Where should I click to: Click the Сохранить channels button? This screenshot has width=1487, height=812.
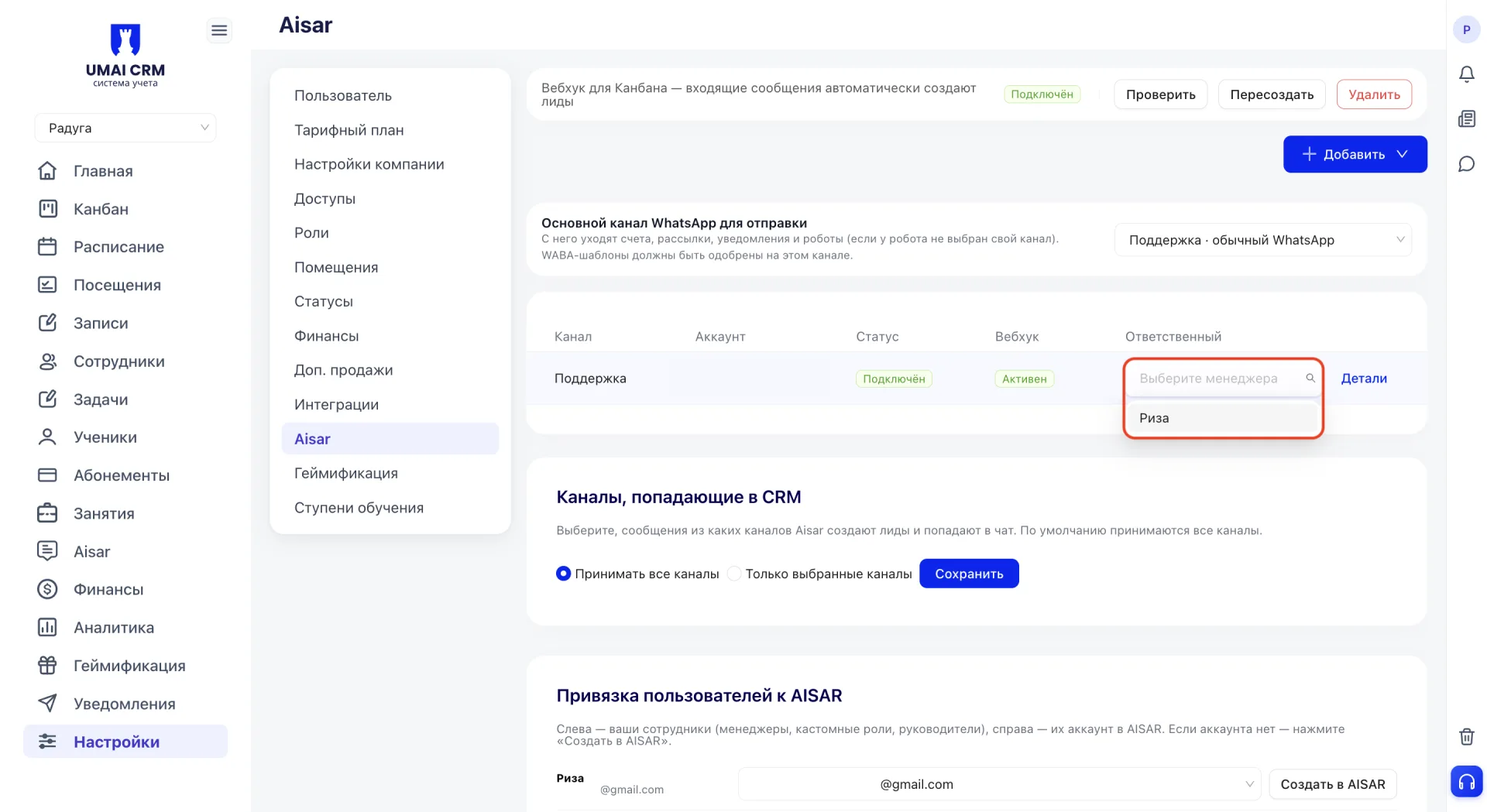point(969,574)
